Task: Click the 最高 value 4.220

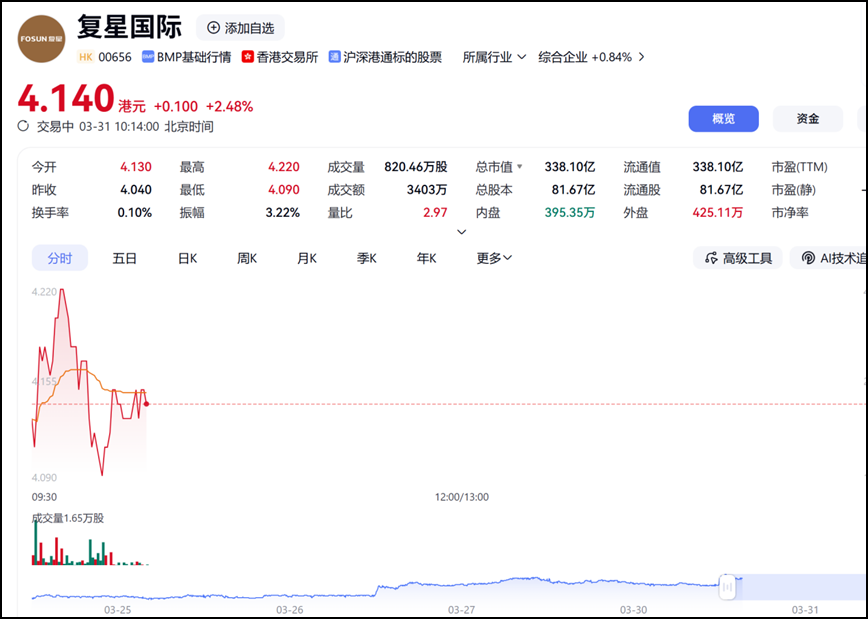Action: [284, 167]
